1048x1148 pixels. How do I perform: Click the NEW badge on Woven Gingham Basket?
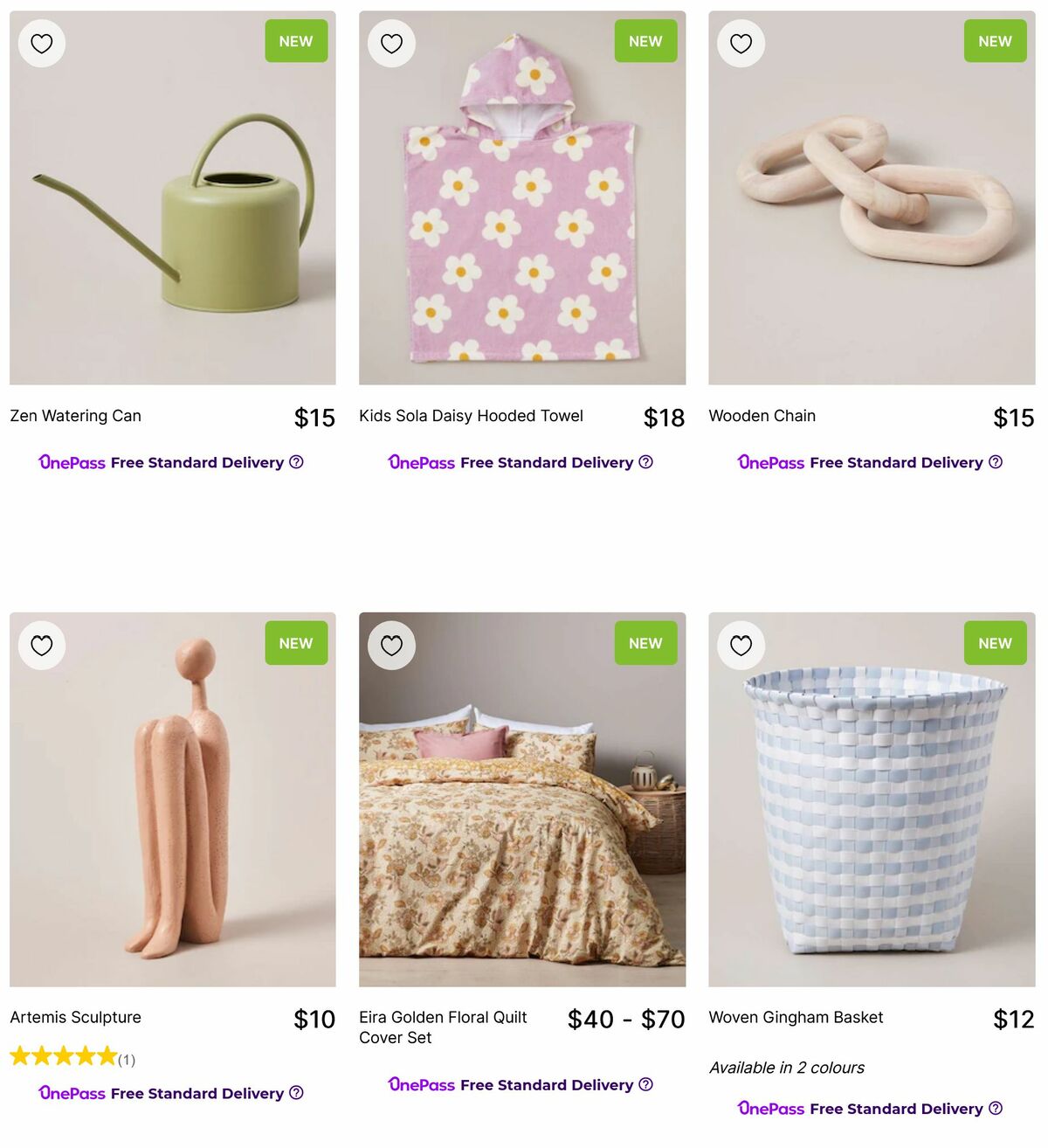pyautogui.click(x=995, y=643)
